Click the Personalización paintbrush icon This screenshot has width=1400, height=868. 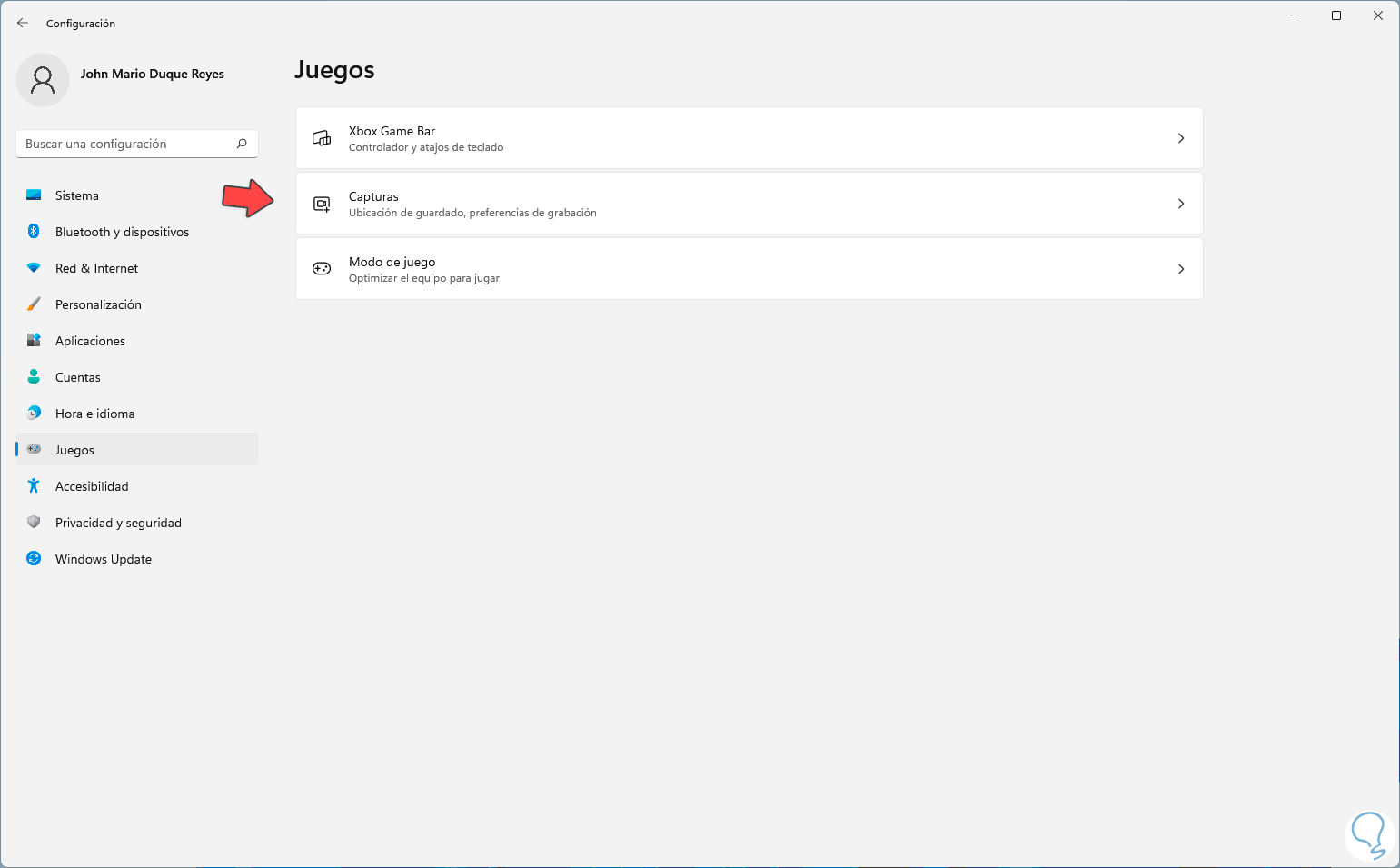[34, 304]
